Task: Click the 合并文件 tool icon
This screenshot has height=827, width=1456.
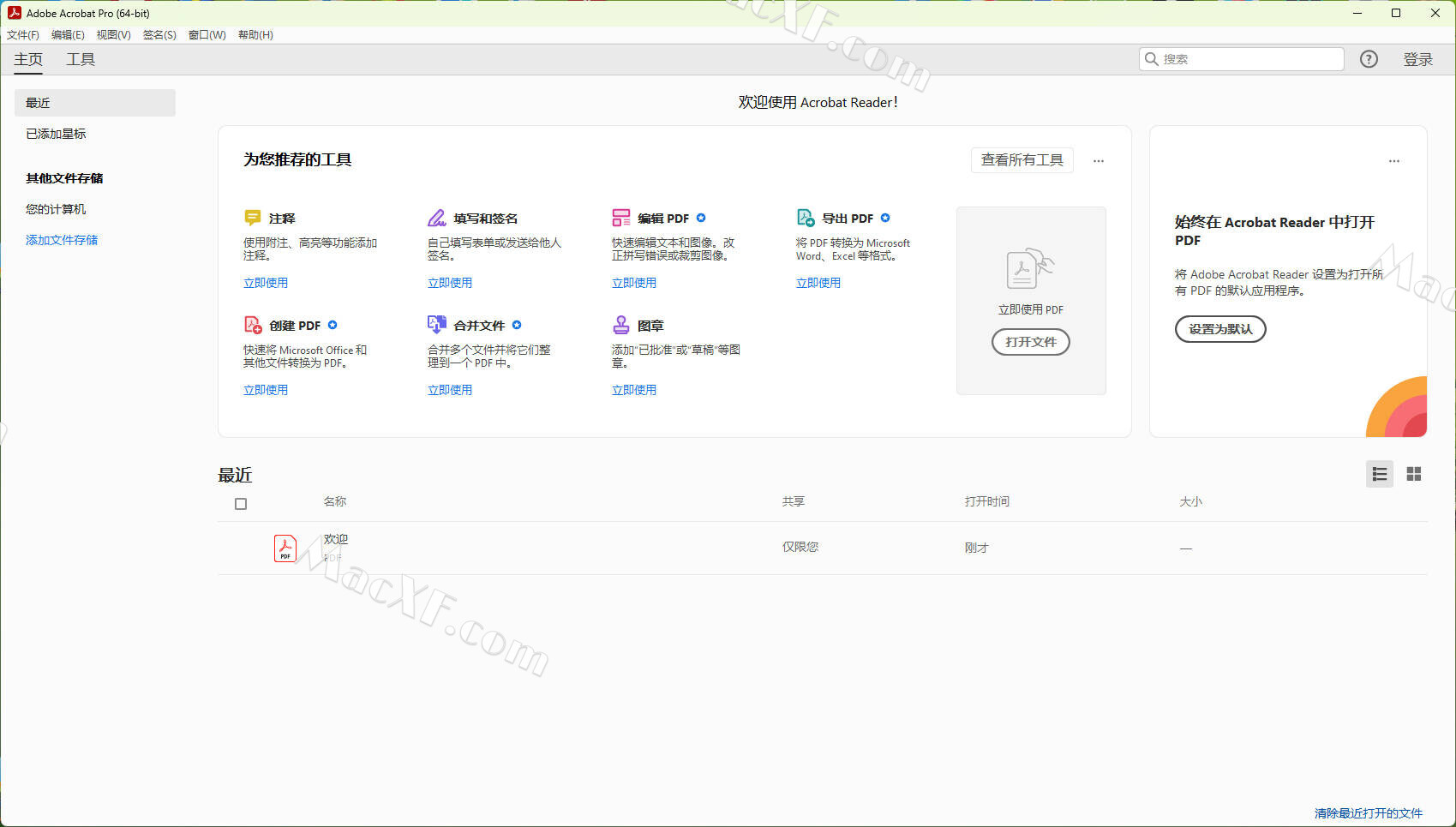Action: pos(436,325)
